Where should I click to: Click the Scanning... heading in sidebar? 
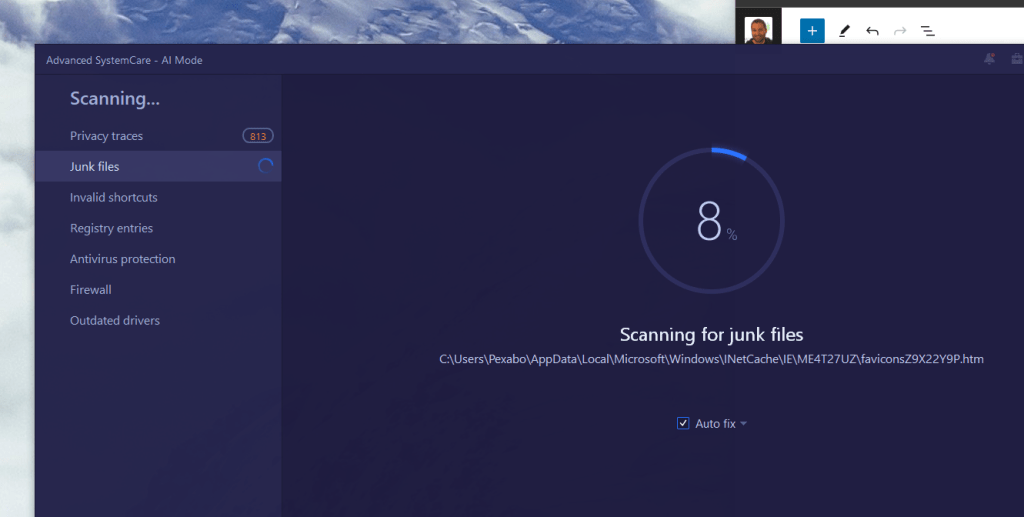[x=115, y=99]
